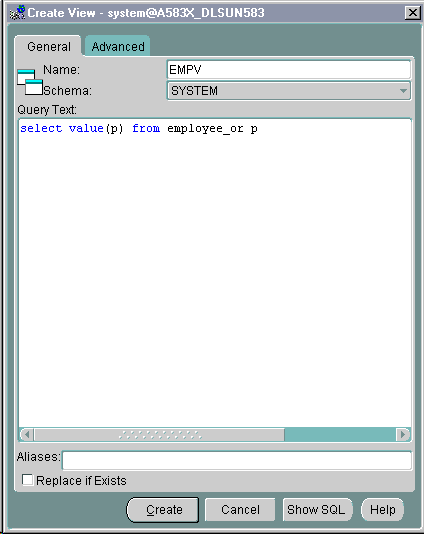Switch to the Advanced tab
424x534 pixels.
click(x=117, y=46)
